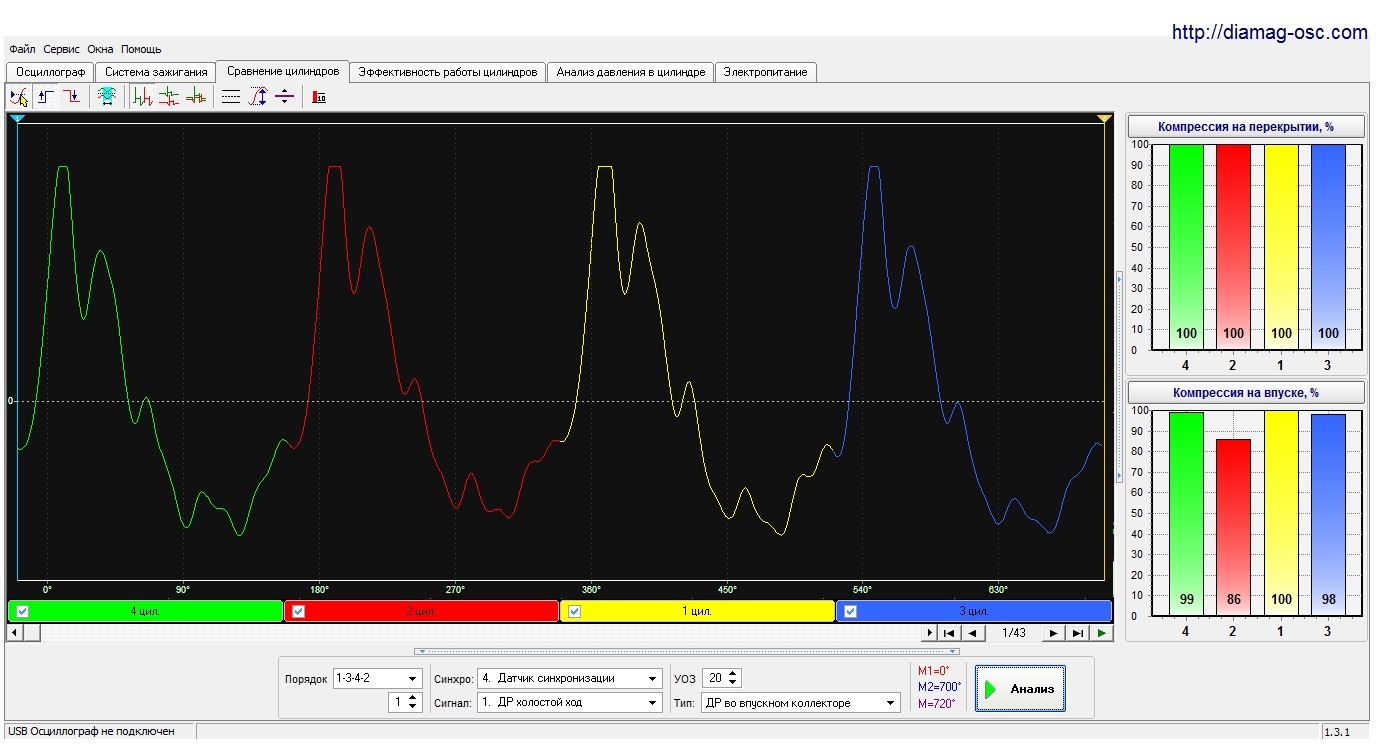The height and width of the screenshot is (744, 1382).
Task: Open the Тип sensor type dropdown
Action: coord(891,703)
